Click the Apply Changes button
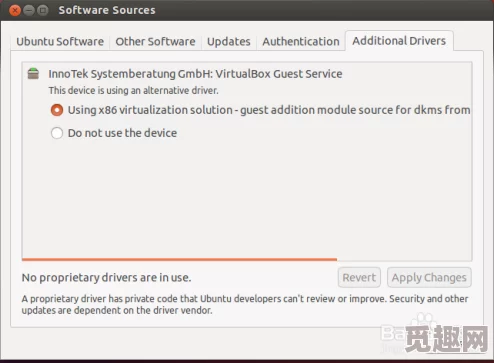This screenshot has width=494, height=363. pos(429,277)
